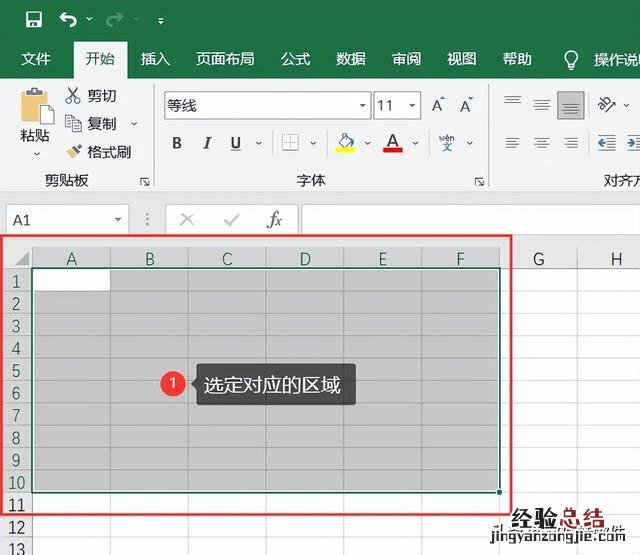
Task: Expand the Name Box dropdown arrow
Action: [x=118, y=220]
